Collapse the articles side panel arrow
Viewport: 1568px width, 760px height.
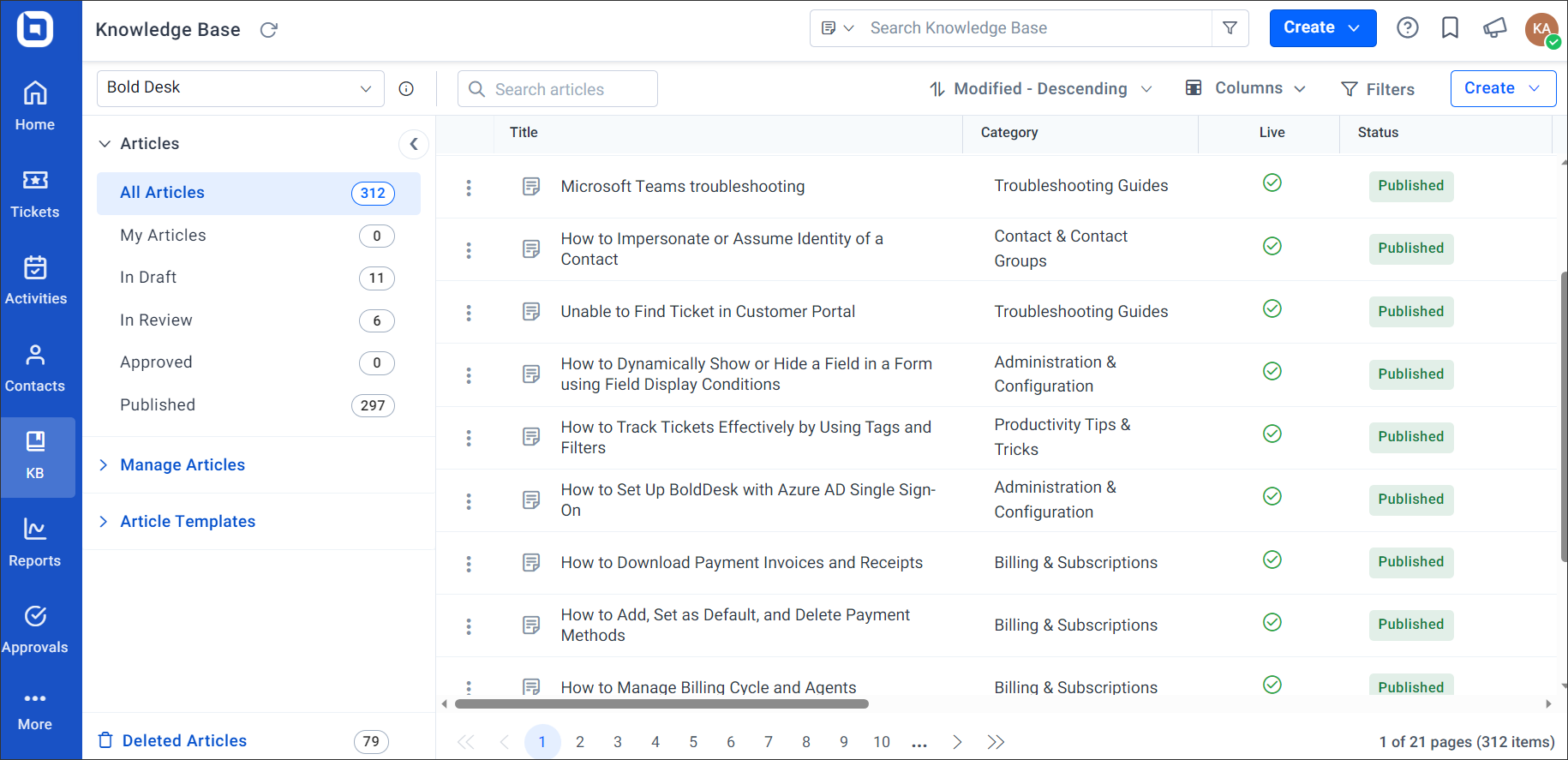[x=414, y=144]
